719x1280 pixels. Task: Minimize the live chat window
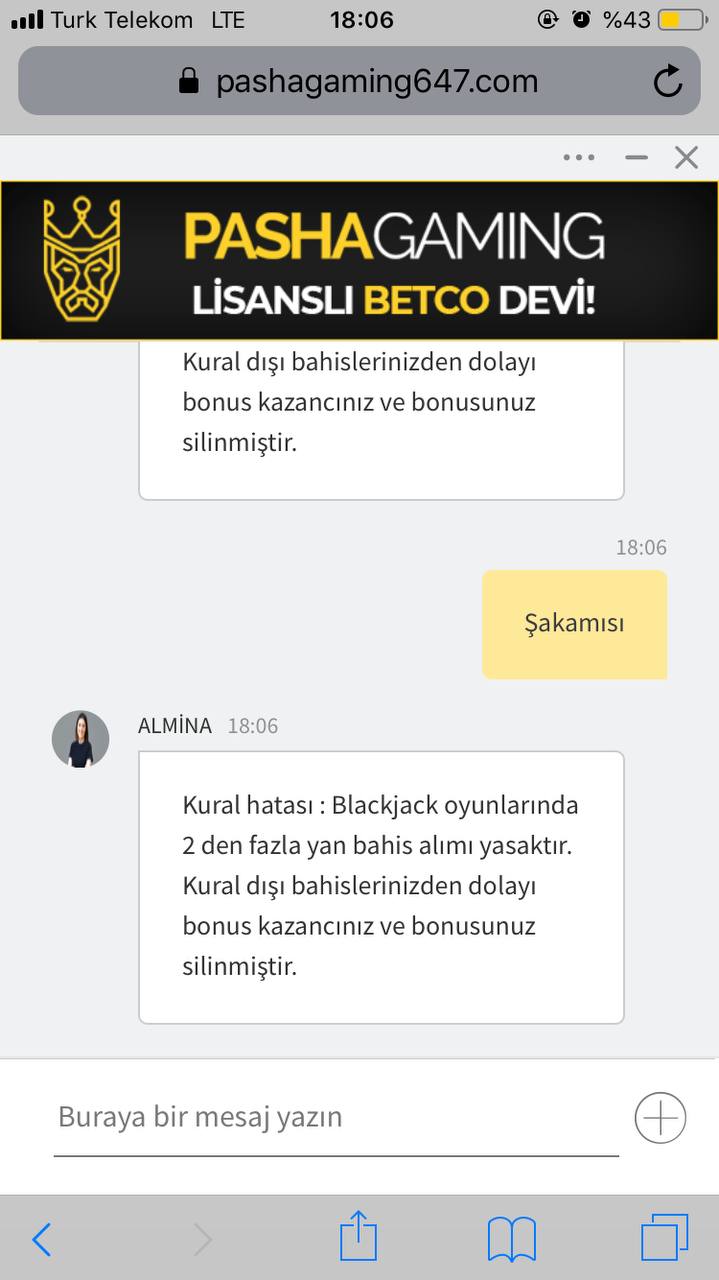(636, 157)
